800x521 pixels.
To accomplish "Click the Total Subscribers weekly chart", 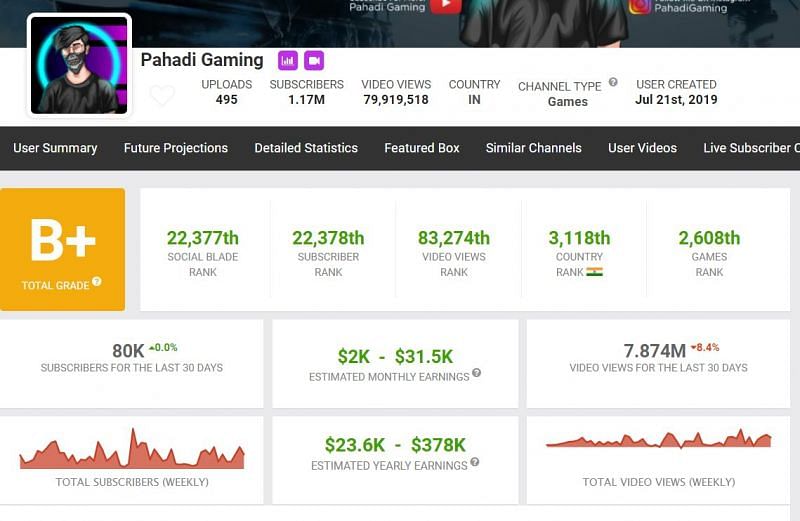I will pos(132,452).
